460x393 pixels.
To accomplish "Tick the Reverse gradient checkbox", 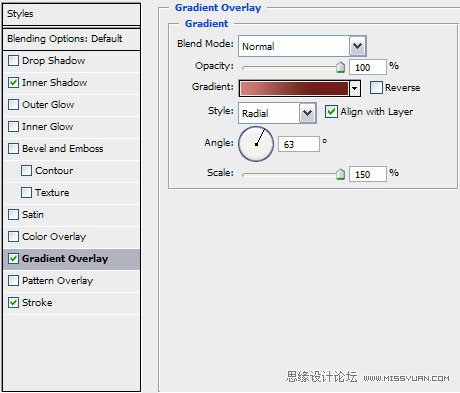I will pyautogui.click(x=376, y=88).
